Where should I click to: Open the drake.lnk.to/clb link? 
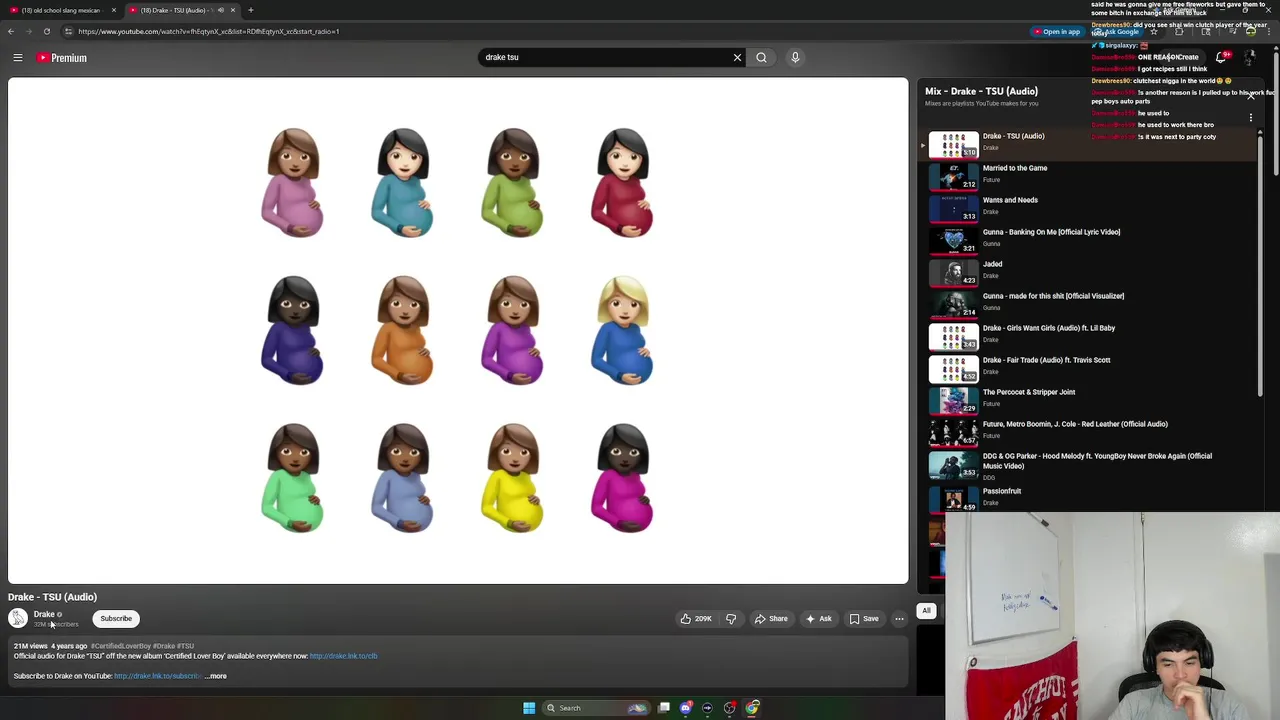coord(344,656)
